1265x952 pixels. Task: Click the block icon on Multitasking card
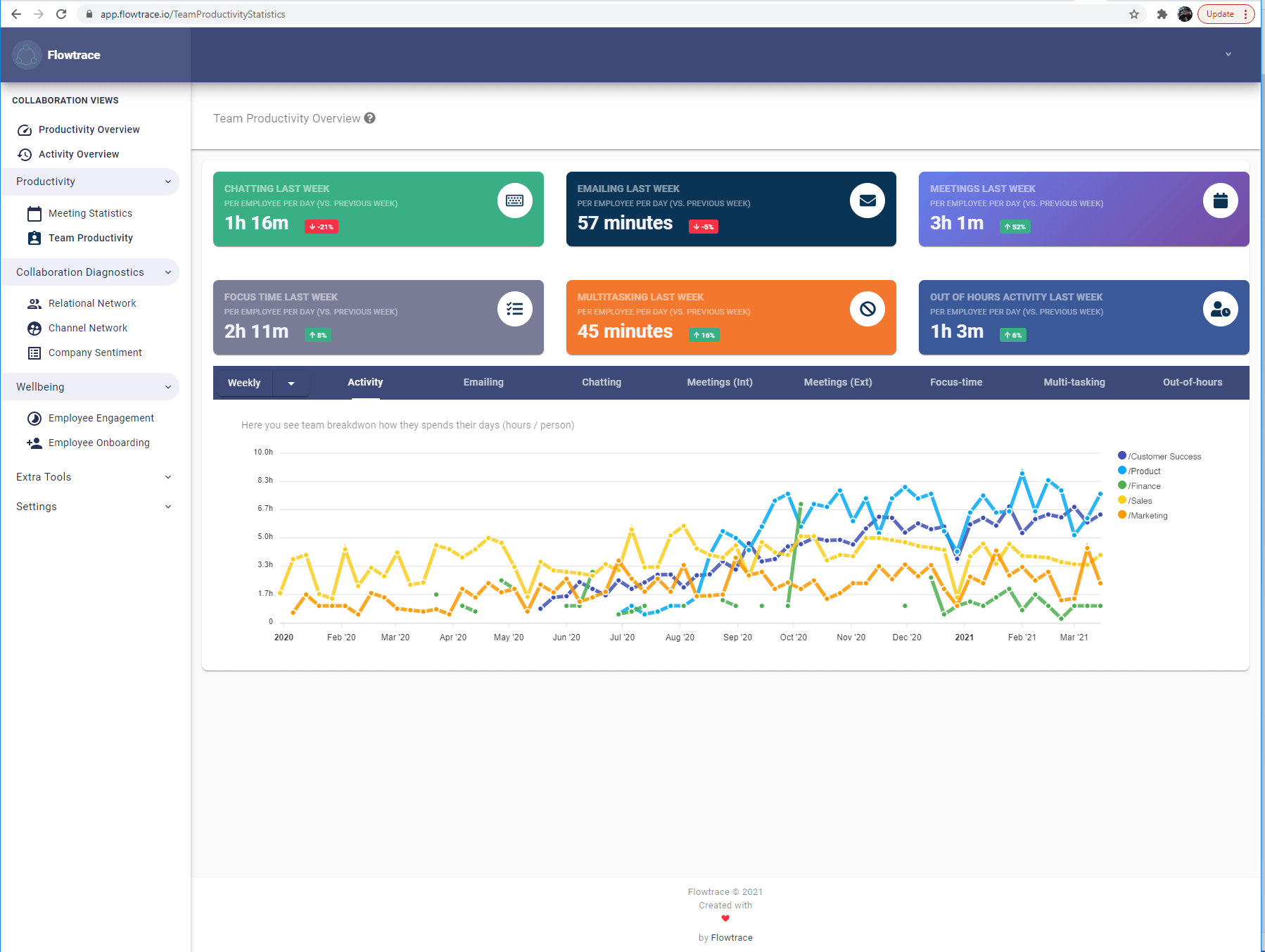(x=868, y=309)
